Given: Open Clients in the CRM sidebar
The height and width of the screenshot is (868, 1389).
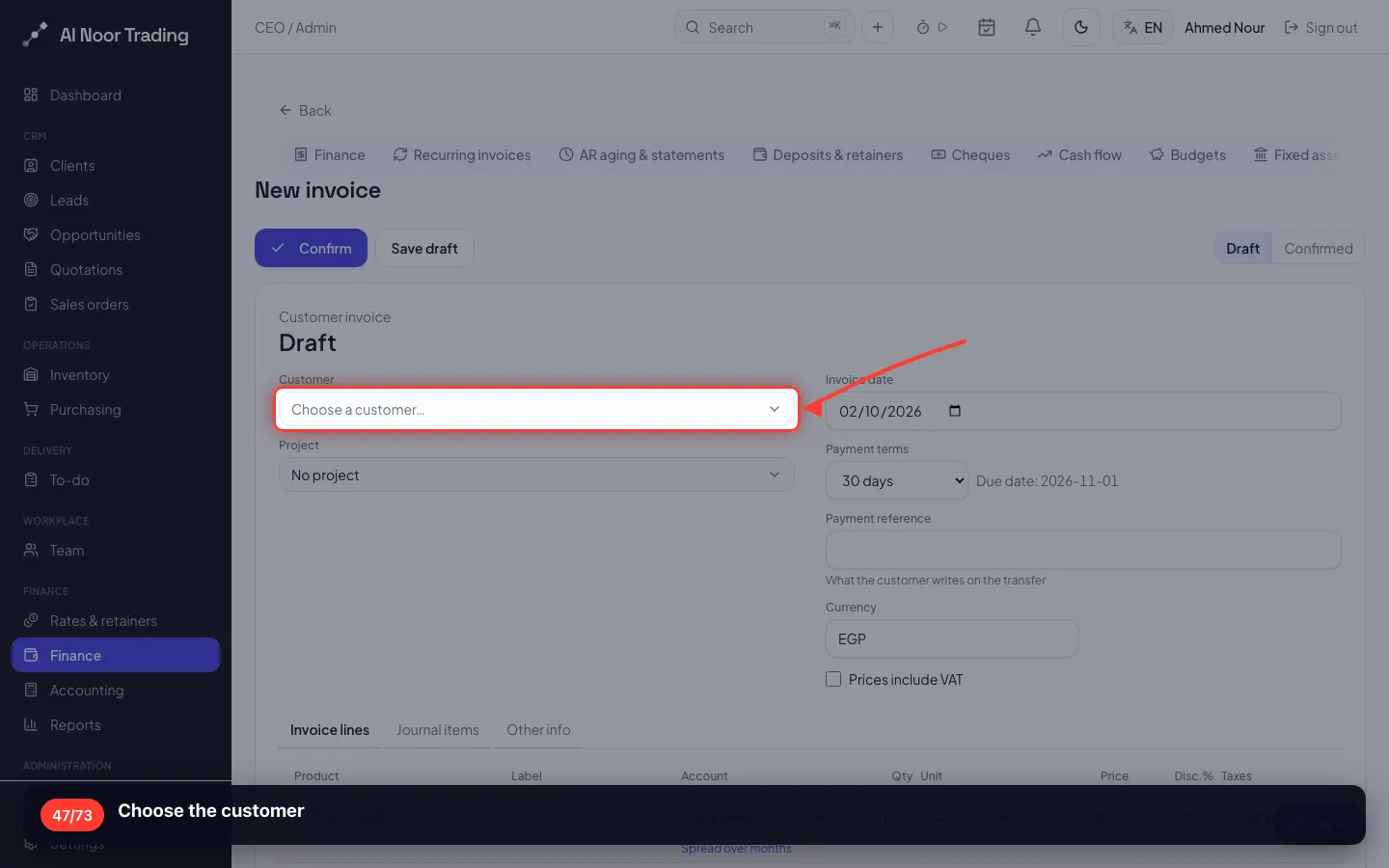Looking at the screenshot, I should [x=116, y=165].
